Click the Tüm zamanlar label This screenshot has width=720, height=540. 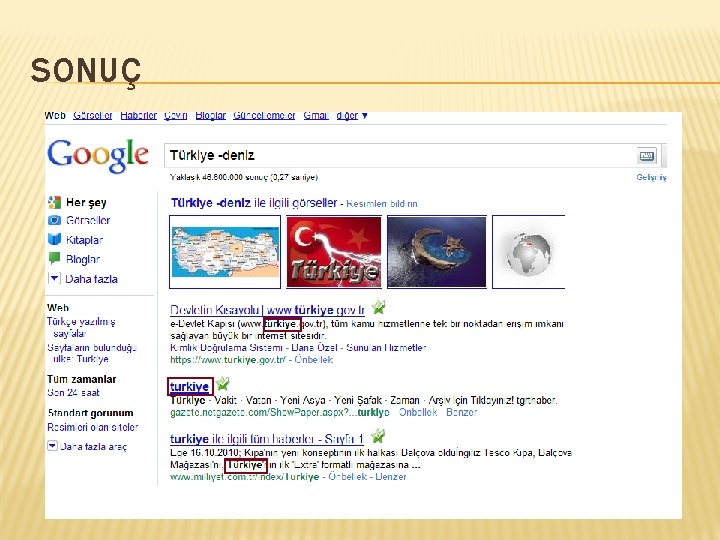click(x=82, y=379)
